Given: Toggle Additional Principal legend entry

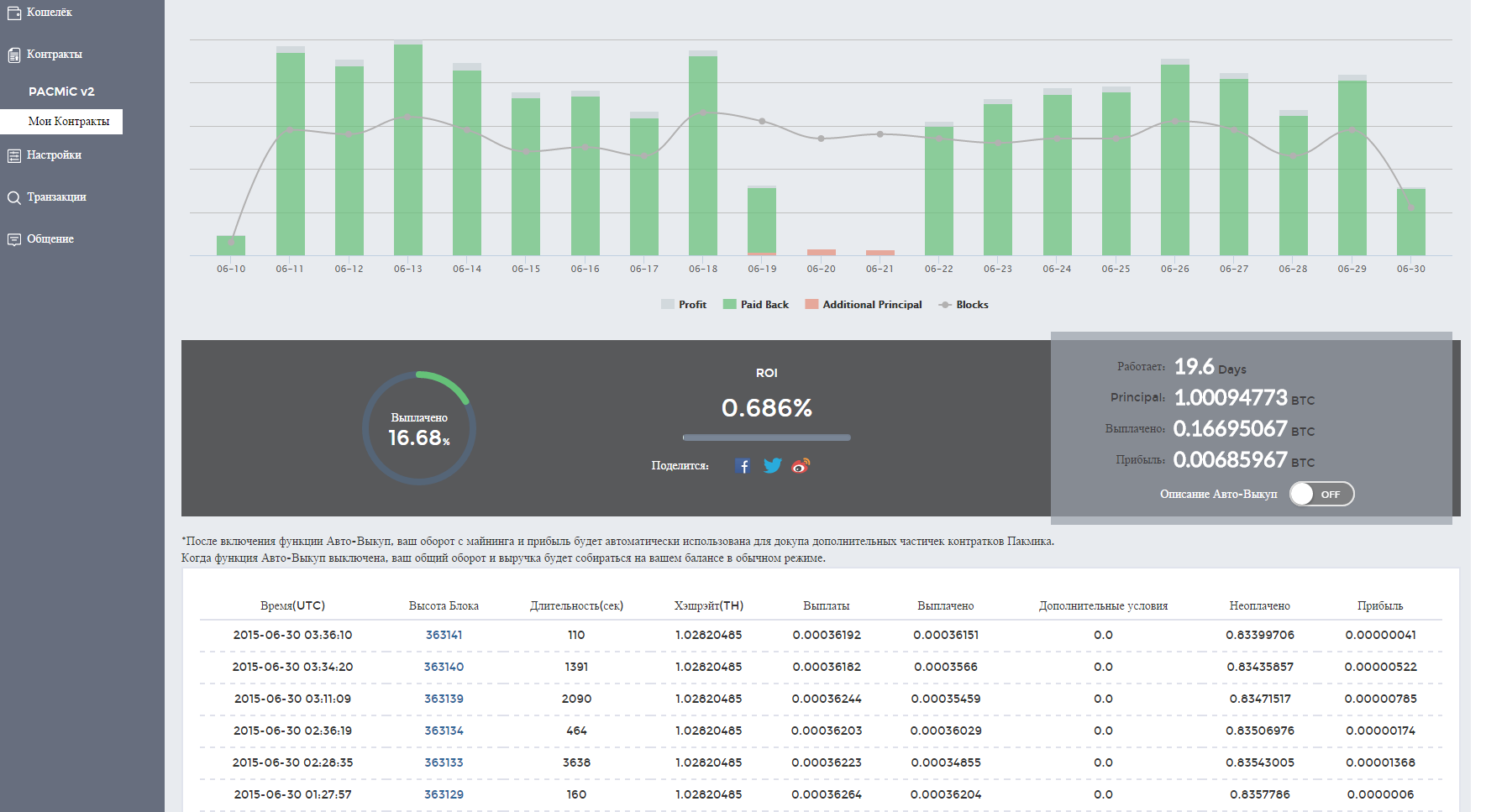Looking at the screenshot, I should click(863, 305).
